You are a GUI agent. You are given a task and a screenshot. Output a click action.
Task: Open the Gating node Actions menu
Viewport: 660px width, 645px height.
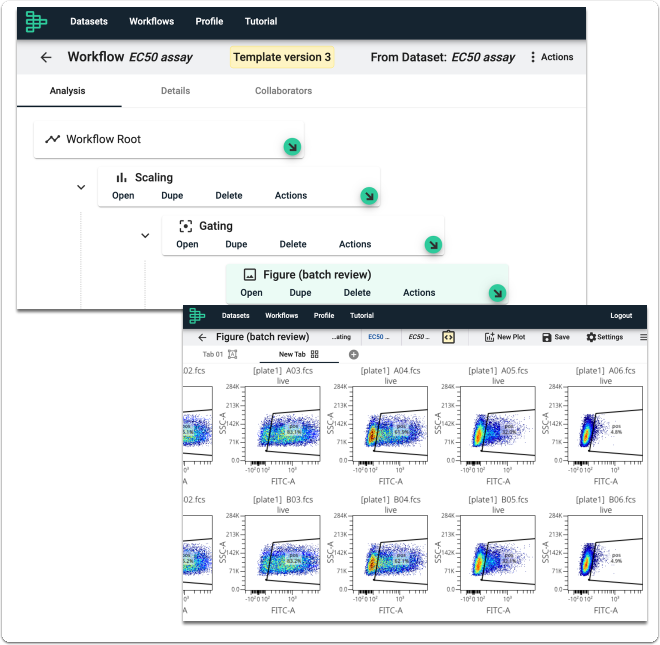pos(355,244)
